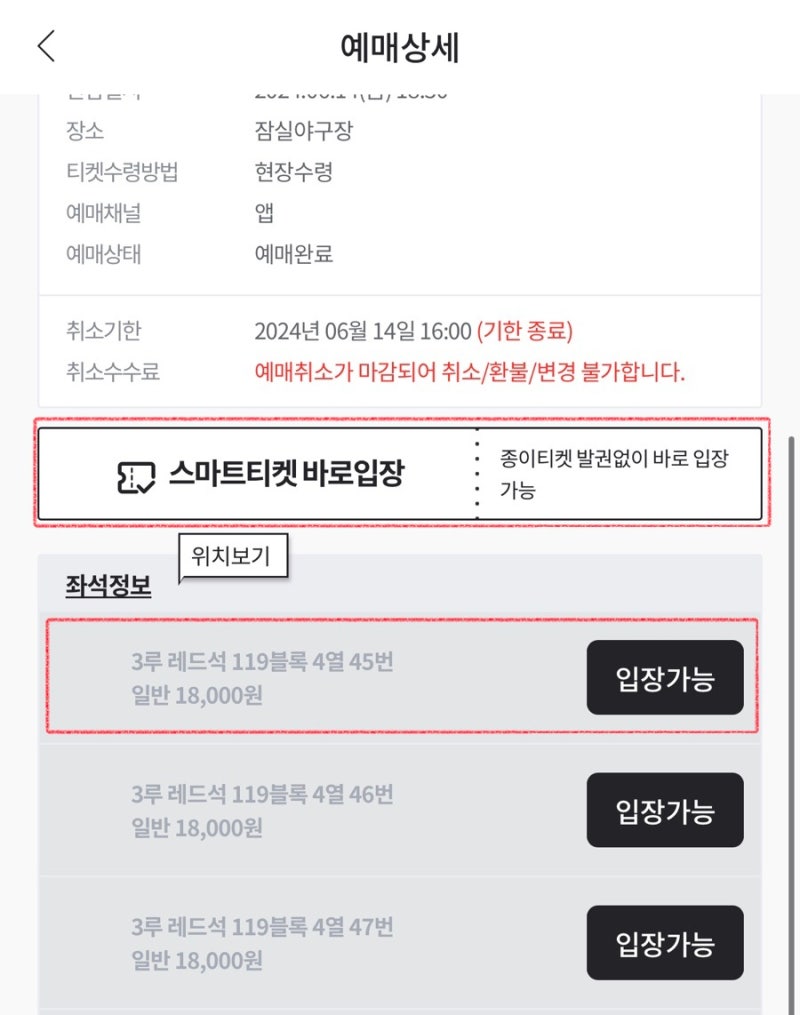Click the 잠실야구장 venue name

point(300,130)
